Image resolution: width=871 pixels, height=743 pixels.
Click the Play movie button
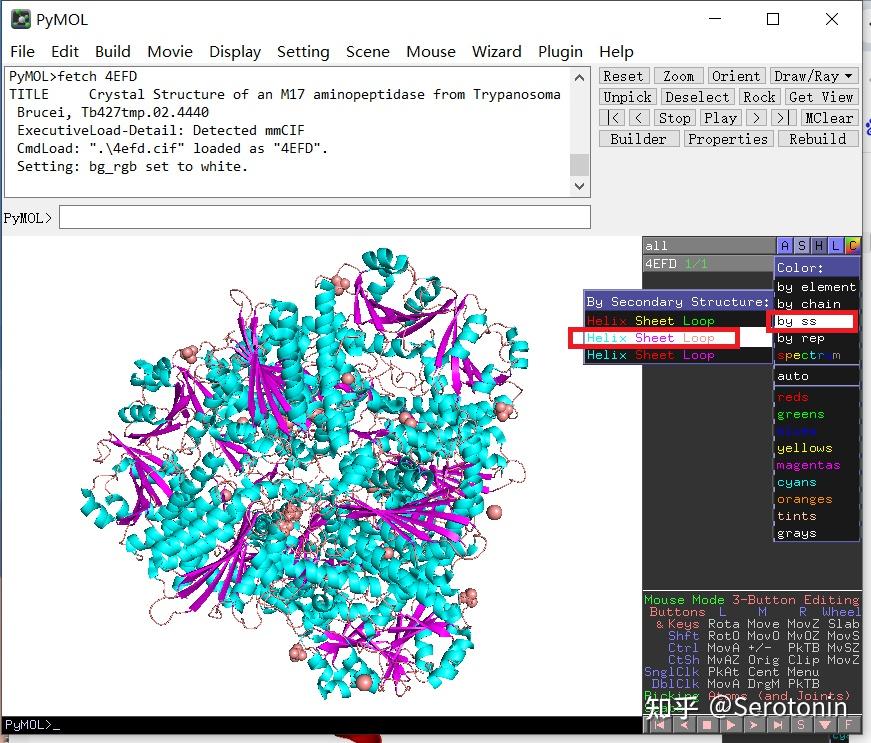(720, 118)
